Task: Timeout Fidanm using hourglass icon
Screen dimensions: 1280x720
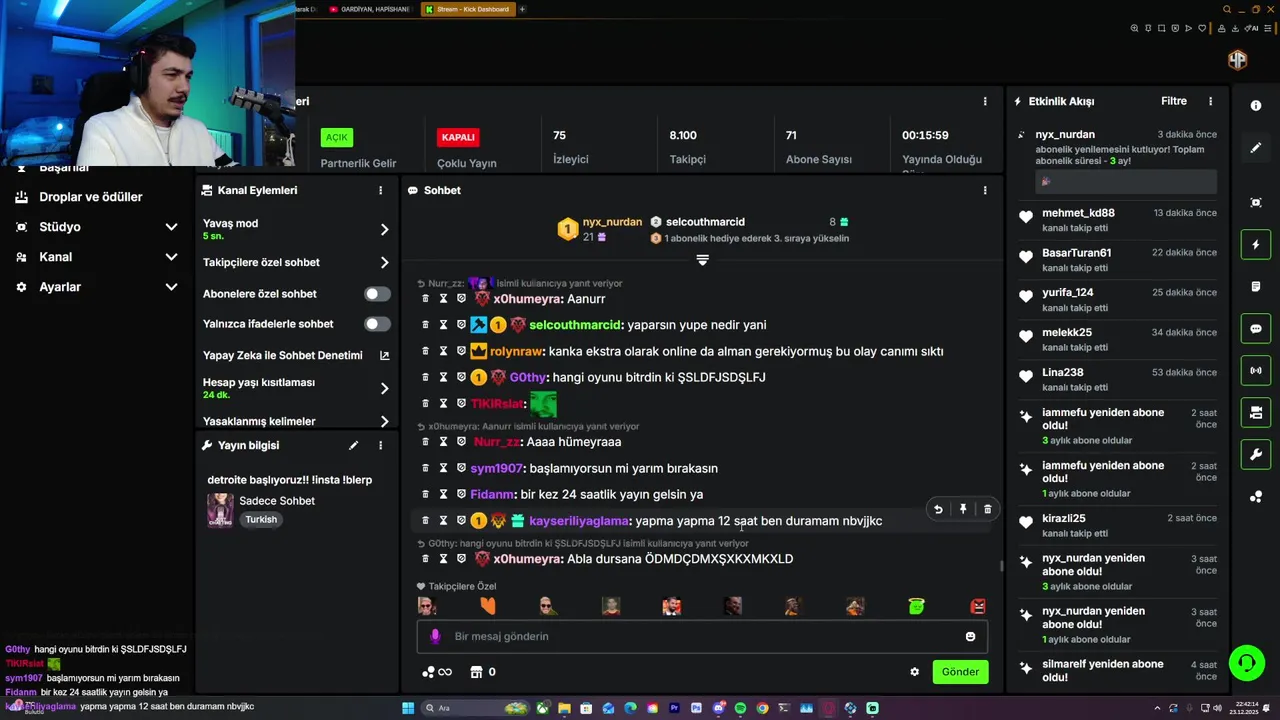Action: coord(443,494)
